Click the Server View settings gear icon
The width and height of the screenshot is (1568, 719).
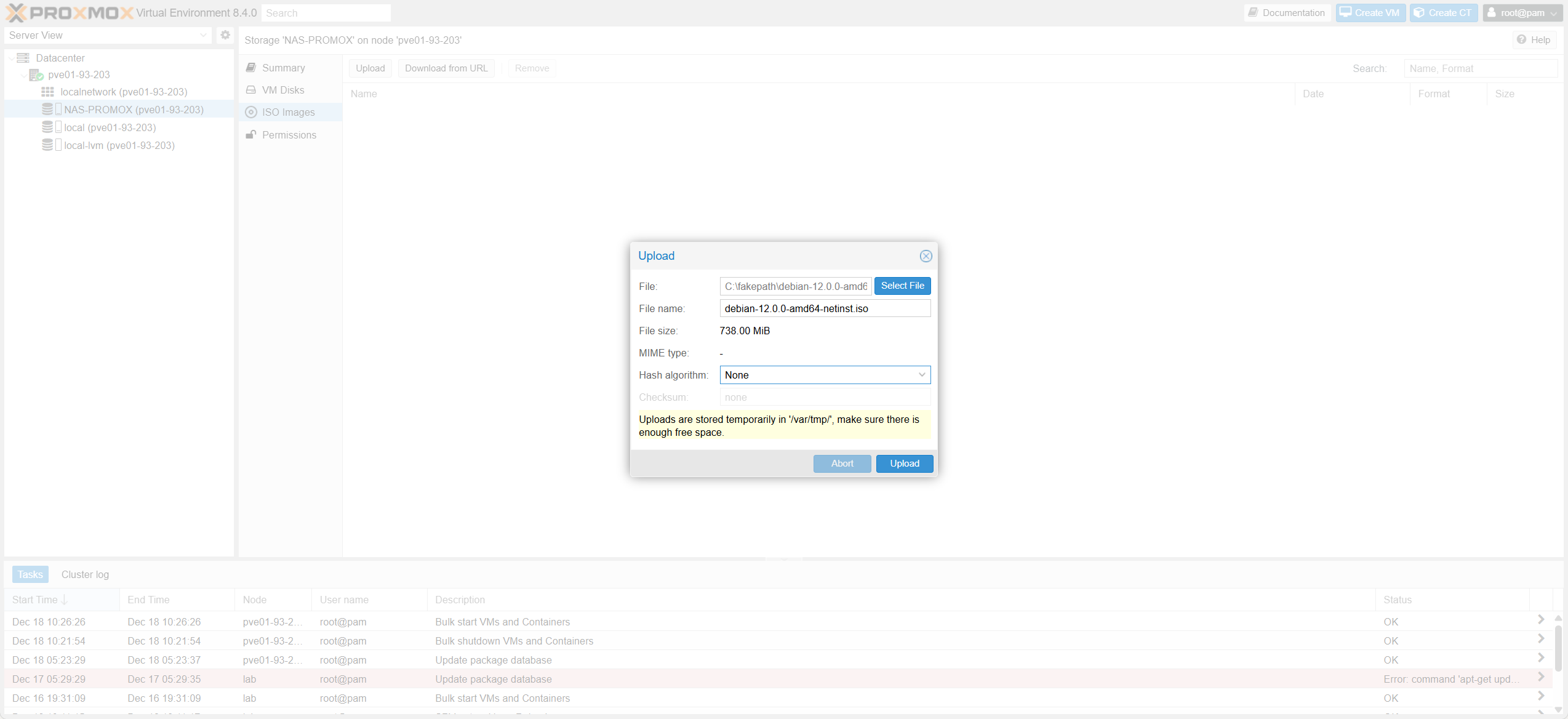[225, 35]
